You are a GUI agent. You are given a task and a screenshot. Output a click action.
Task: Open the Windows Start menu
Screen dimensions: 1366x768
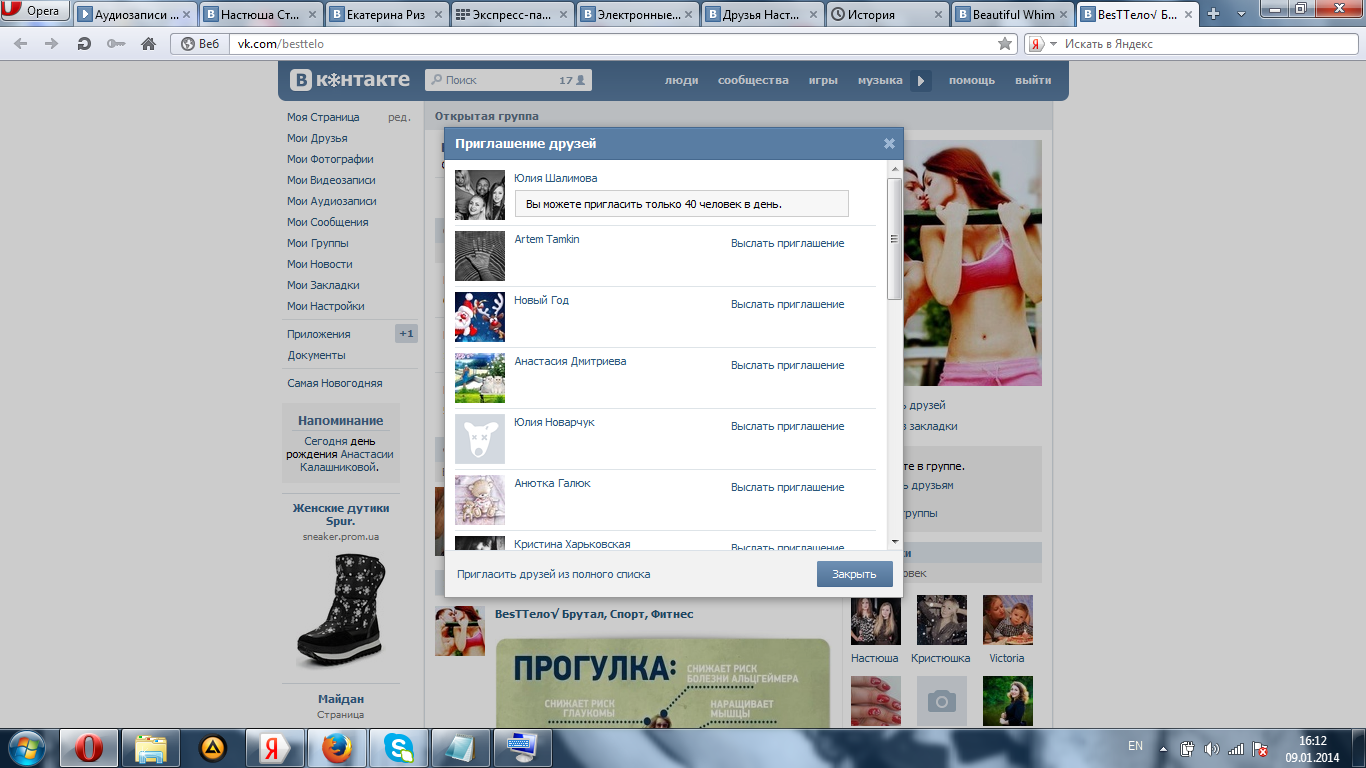(x=26, y=747)
